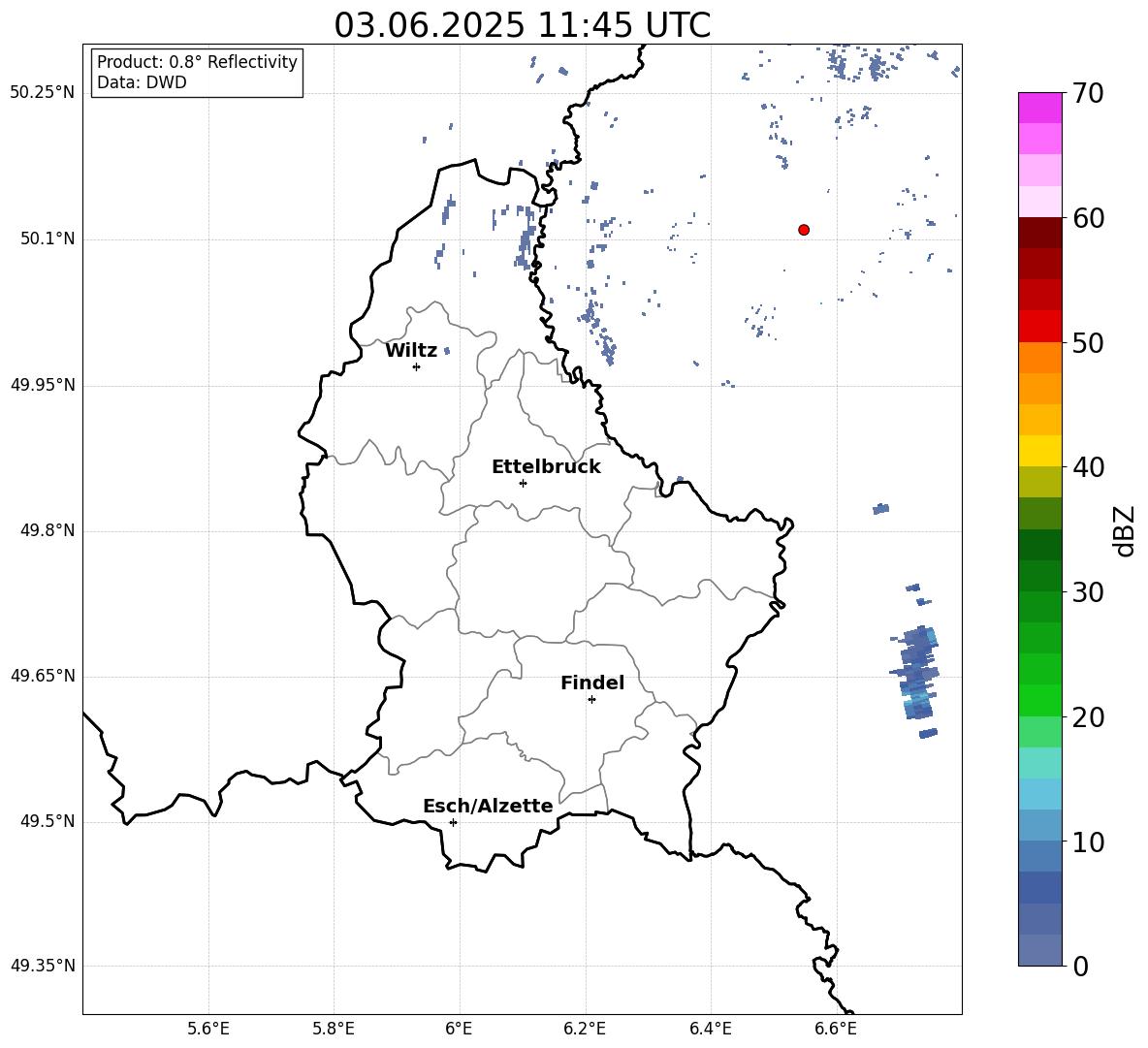1148x1048 pixels.
Task: Click the 10 tick on colorbar
Action: click(x=1088, y=842)
